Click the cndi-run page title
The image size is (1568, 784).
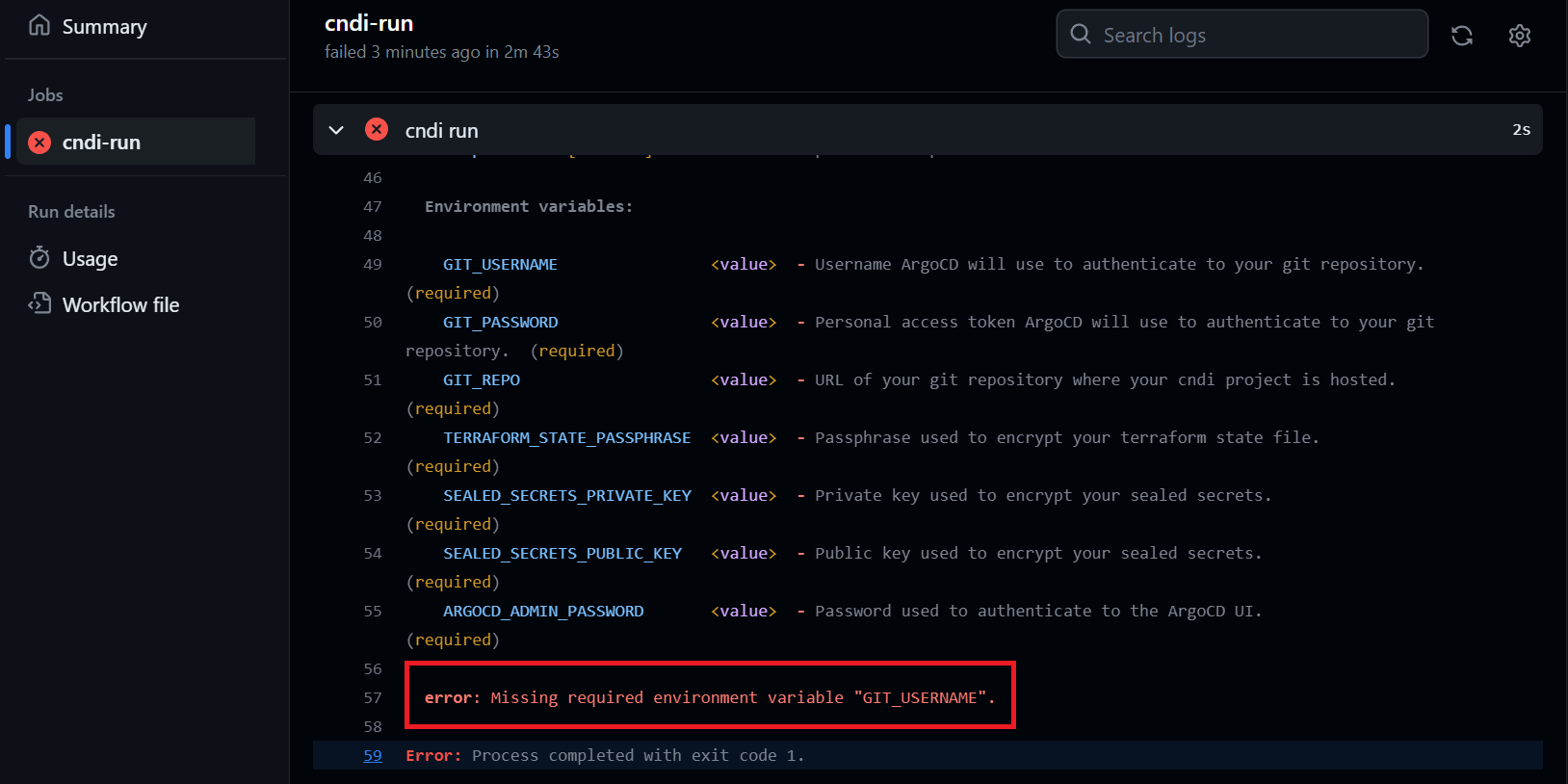(369, 23)
